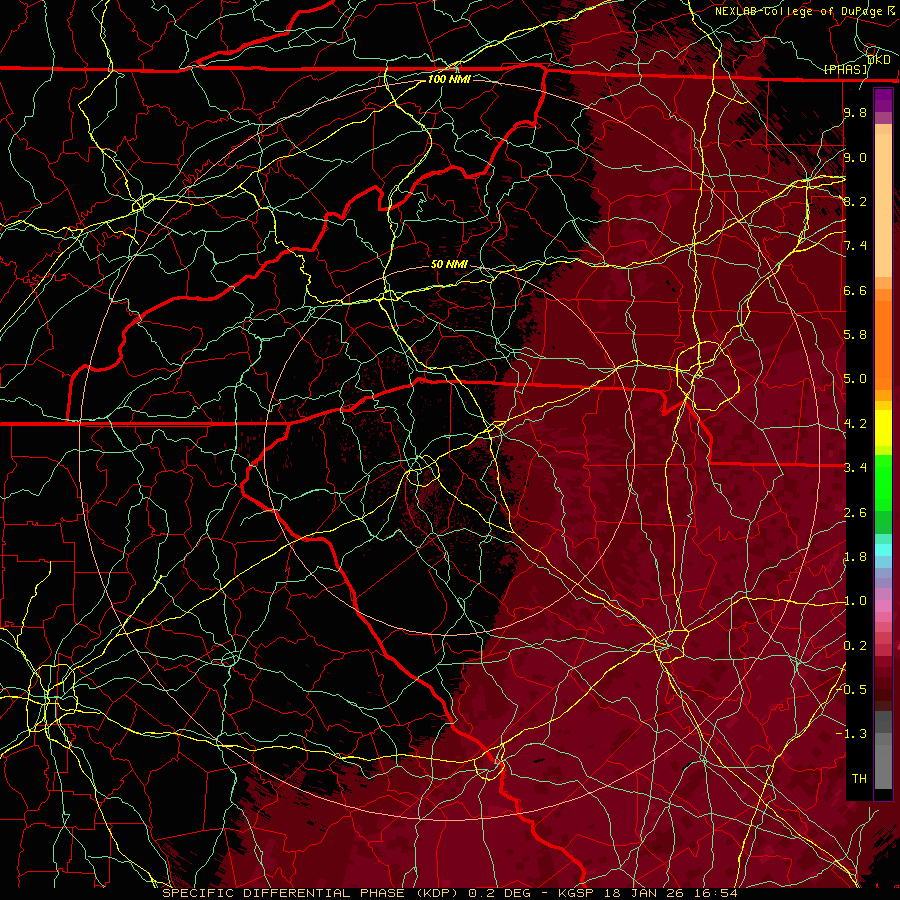Click the 9.0 value on the color scale
Image resolution: width=900 pixels, height=900 pixels.
[855, 157]
